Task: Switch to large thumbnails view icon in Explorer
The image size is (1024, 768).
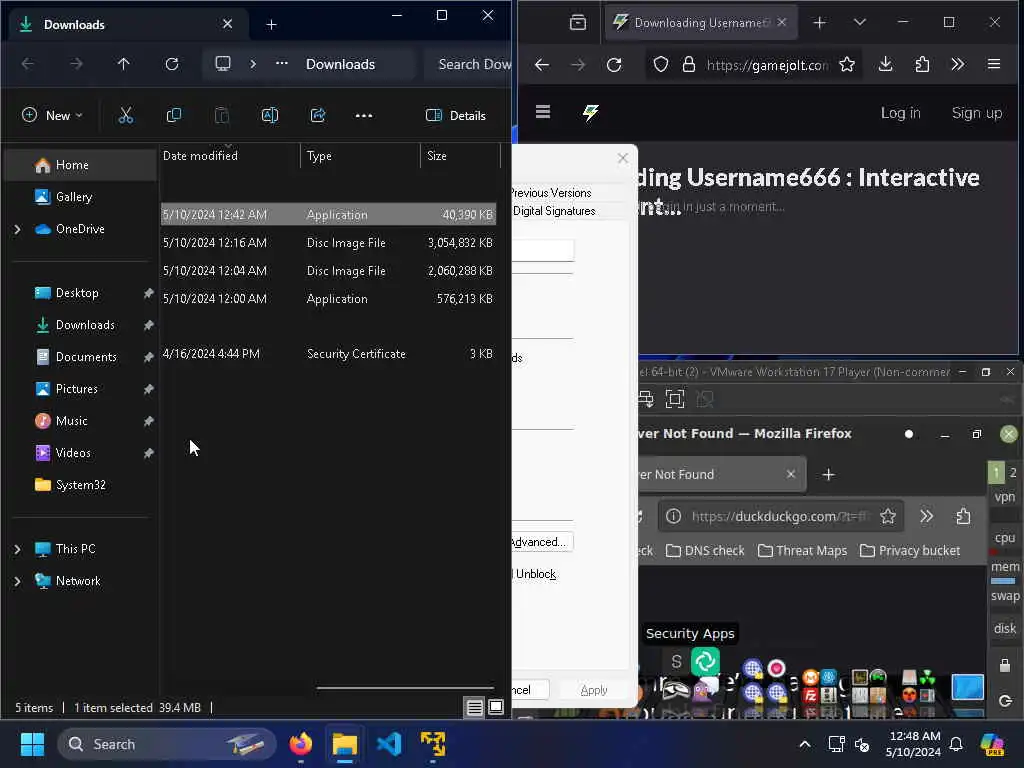Action: 496,707
